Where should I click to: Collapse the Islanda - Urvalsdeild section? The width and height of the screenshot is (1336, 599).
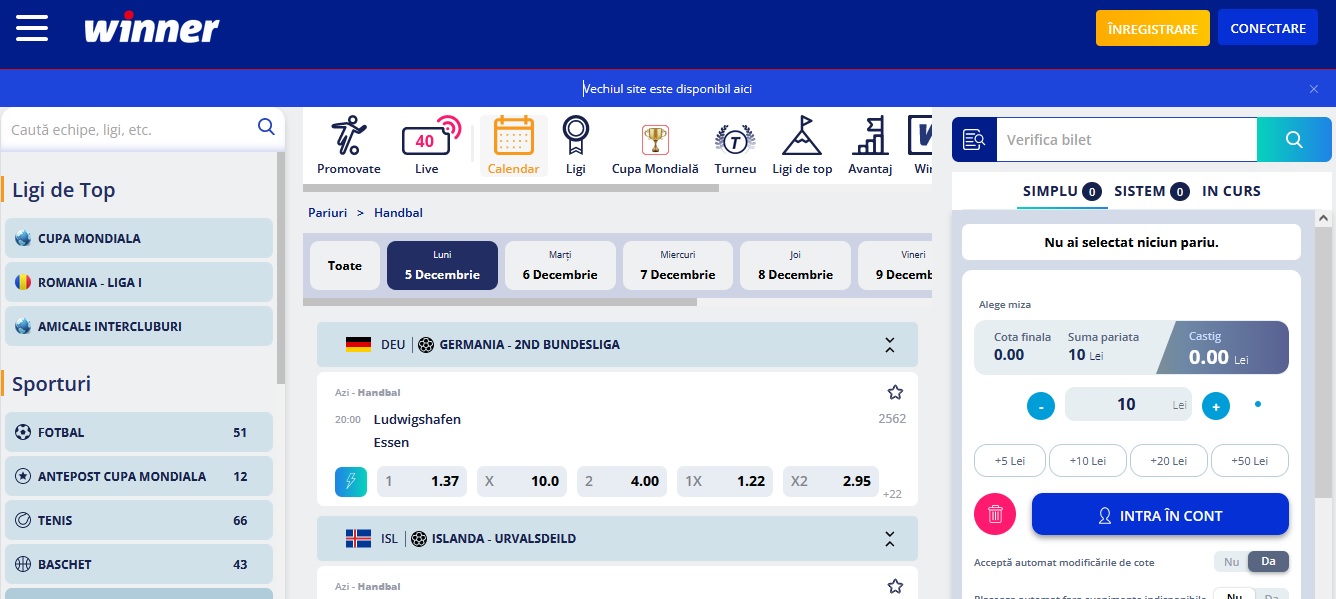[889, 539]
